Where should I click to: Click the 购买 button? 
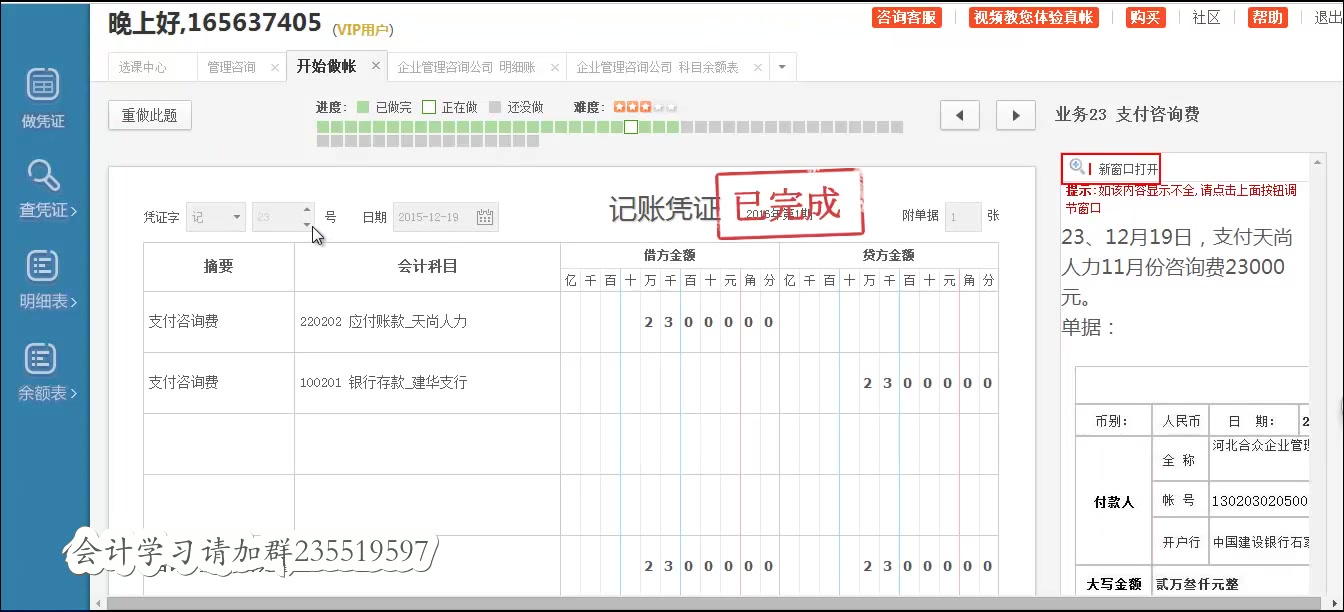coord(1144,17)
